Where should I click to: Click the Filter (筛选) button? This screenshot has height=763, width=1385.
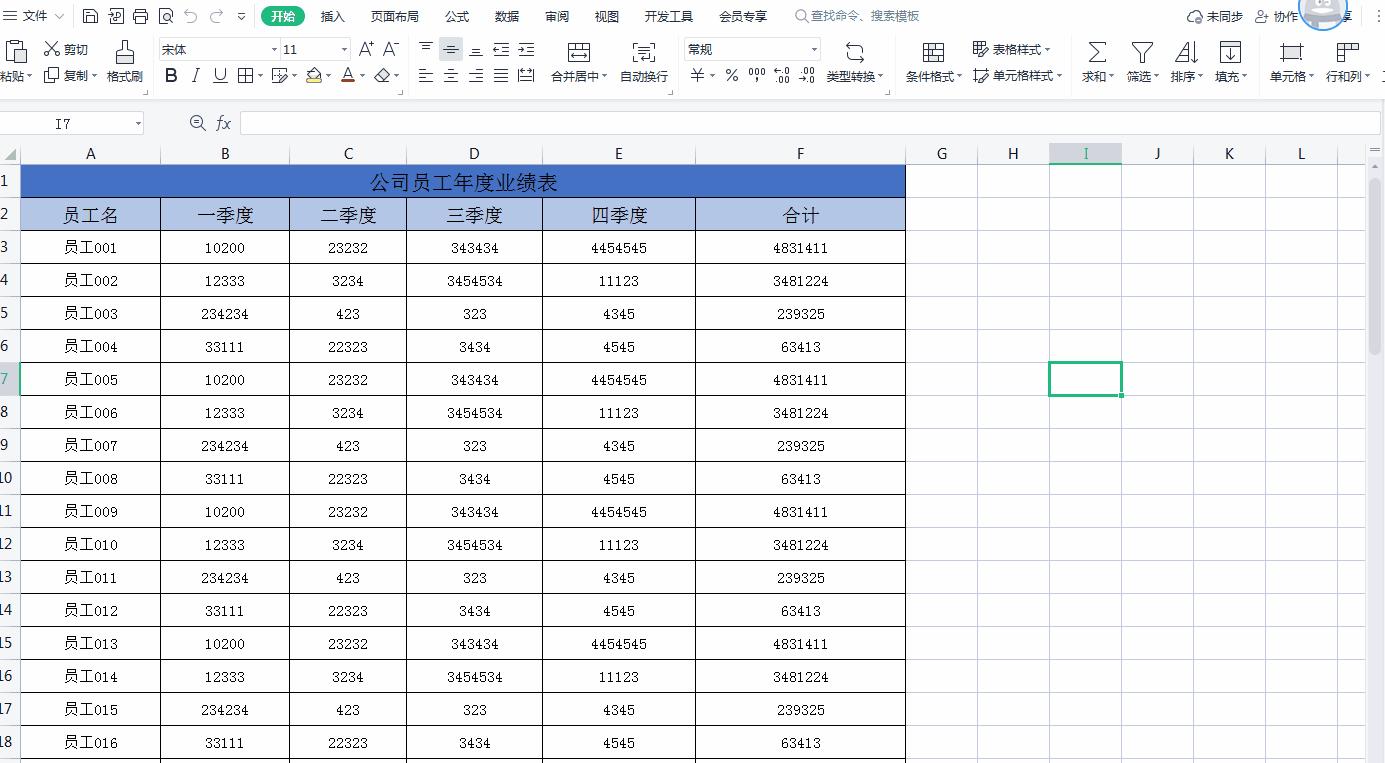[x=1142, y=61]
